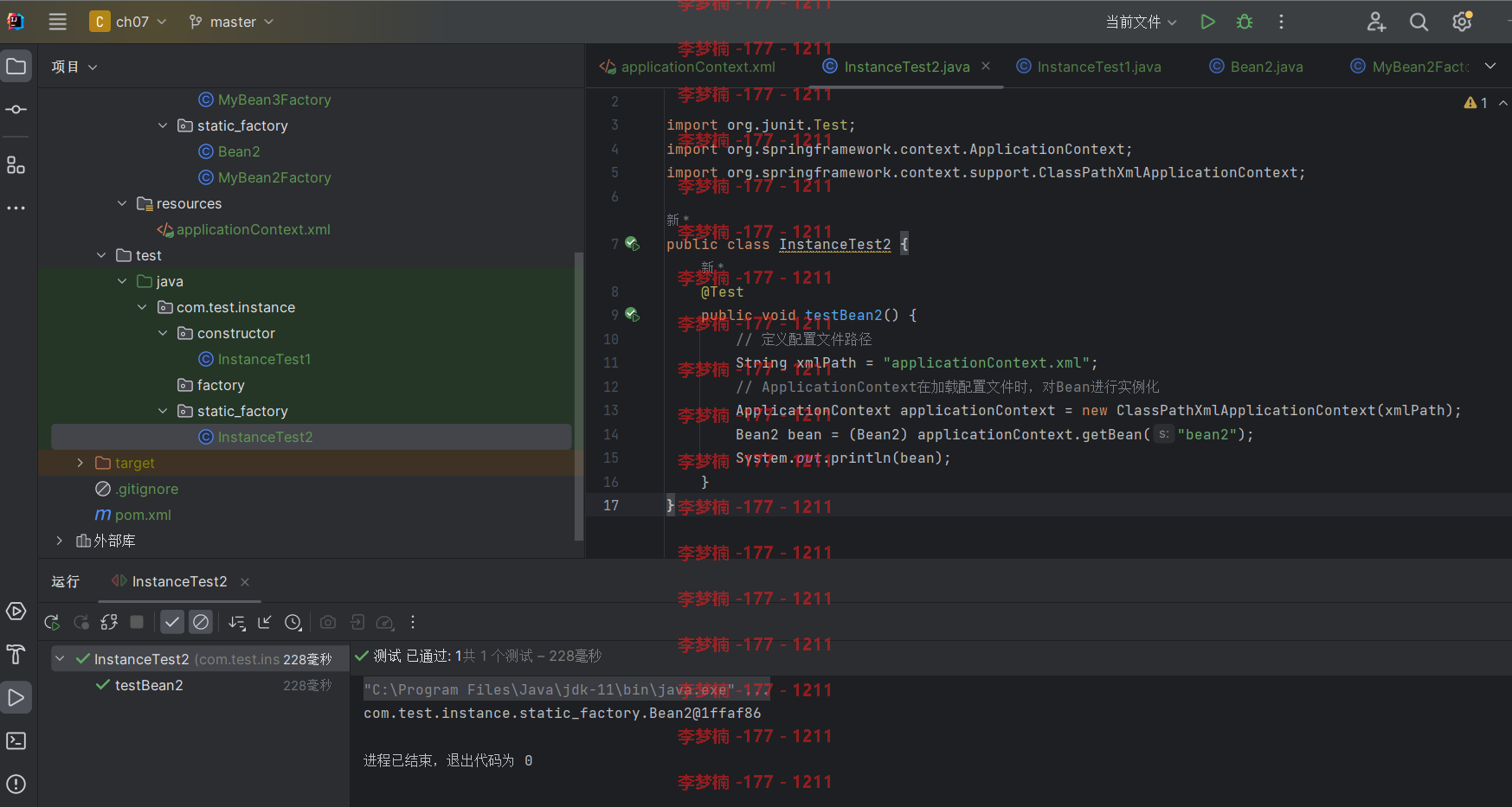The height and width of the screenshot is (807, 1512).
Task: Collapse all test results
Action: 265,622
